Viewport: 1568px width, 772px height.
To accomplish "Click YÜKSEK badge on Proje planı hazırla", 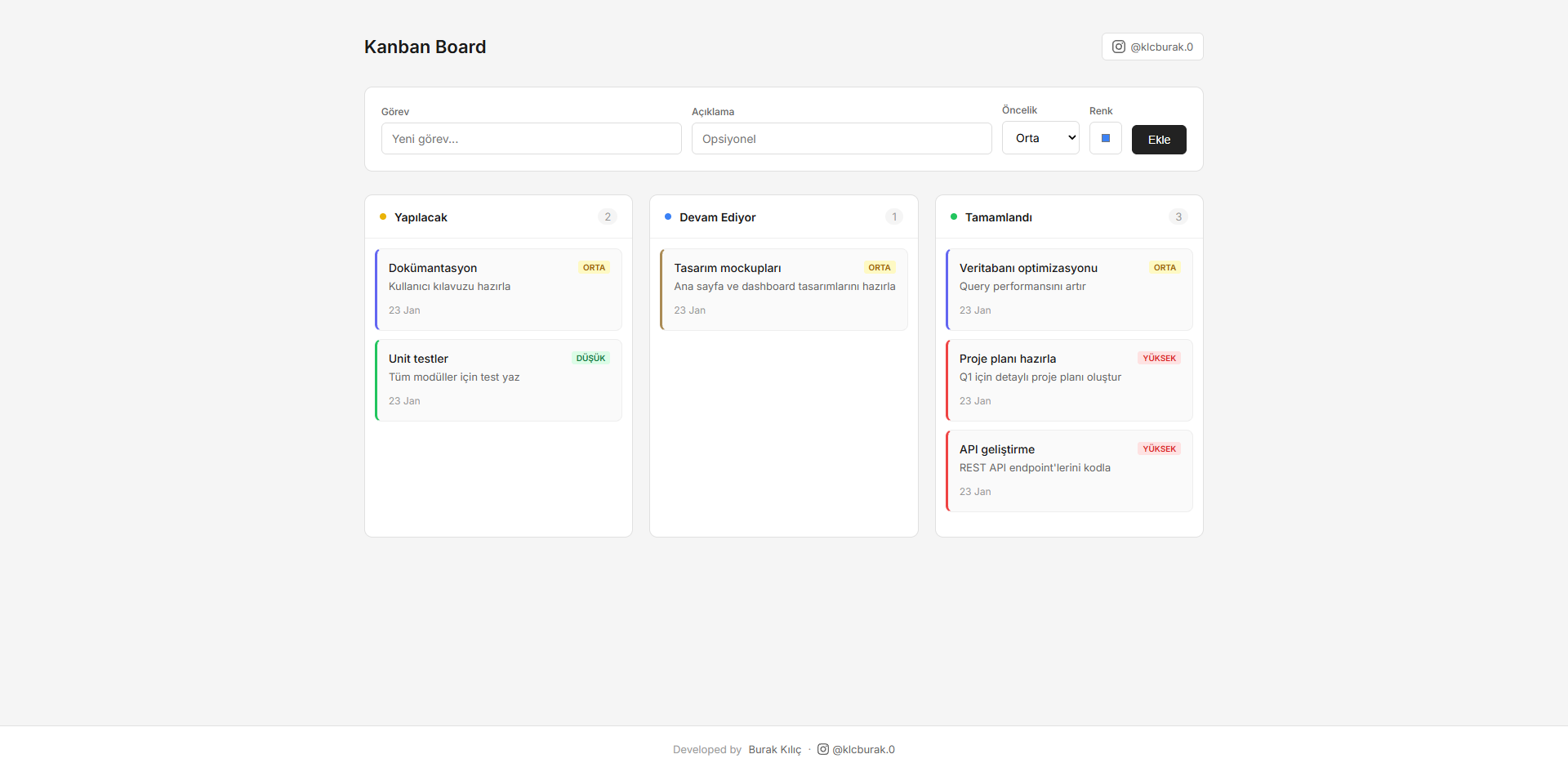I will pyautogui.click(x=1159, y=358).
